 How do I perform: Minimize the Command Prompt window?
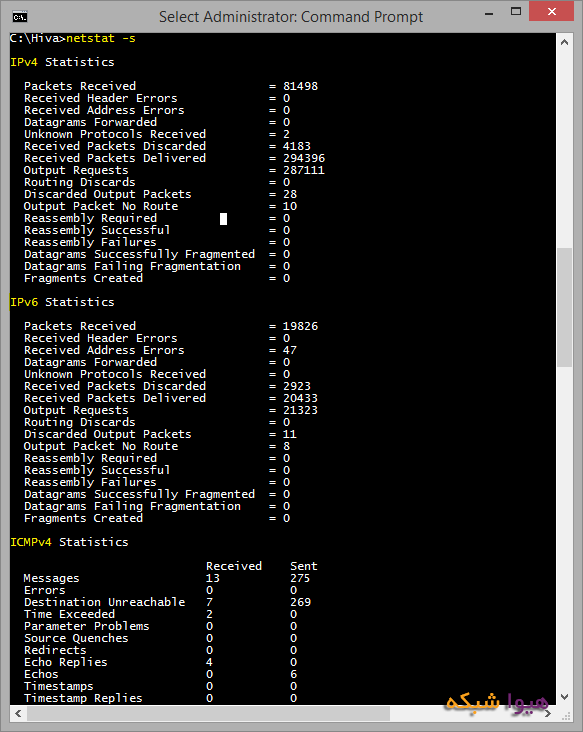coord(489,14)
